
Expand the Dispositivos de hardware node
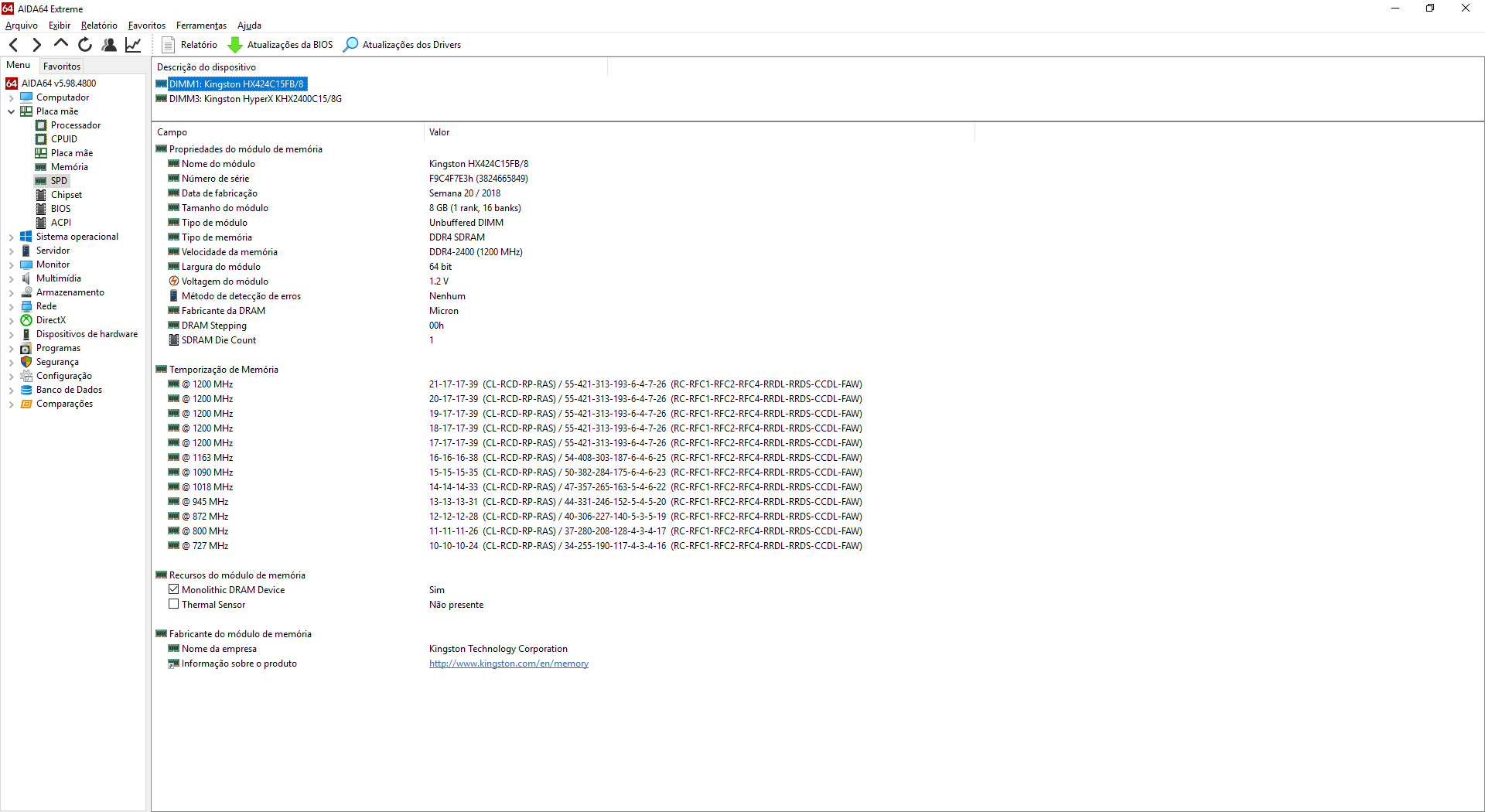click(11, 334)
